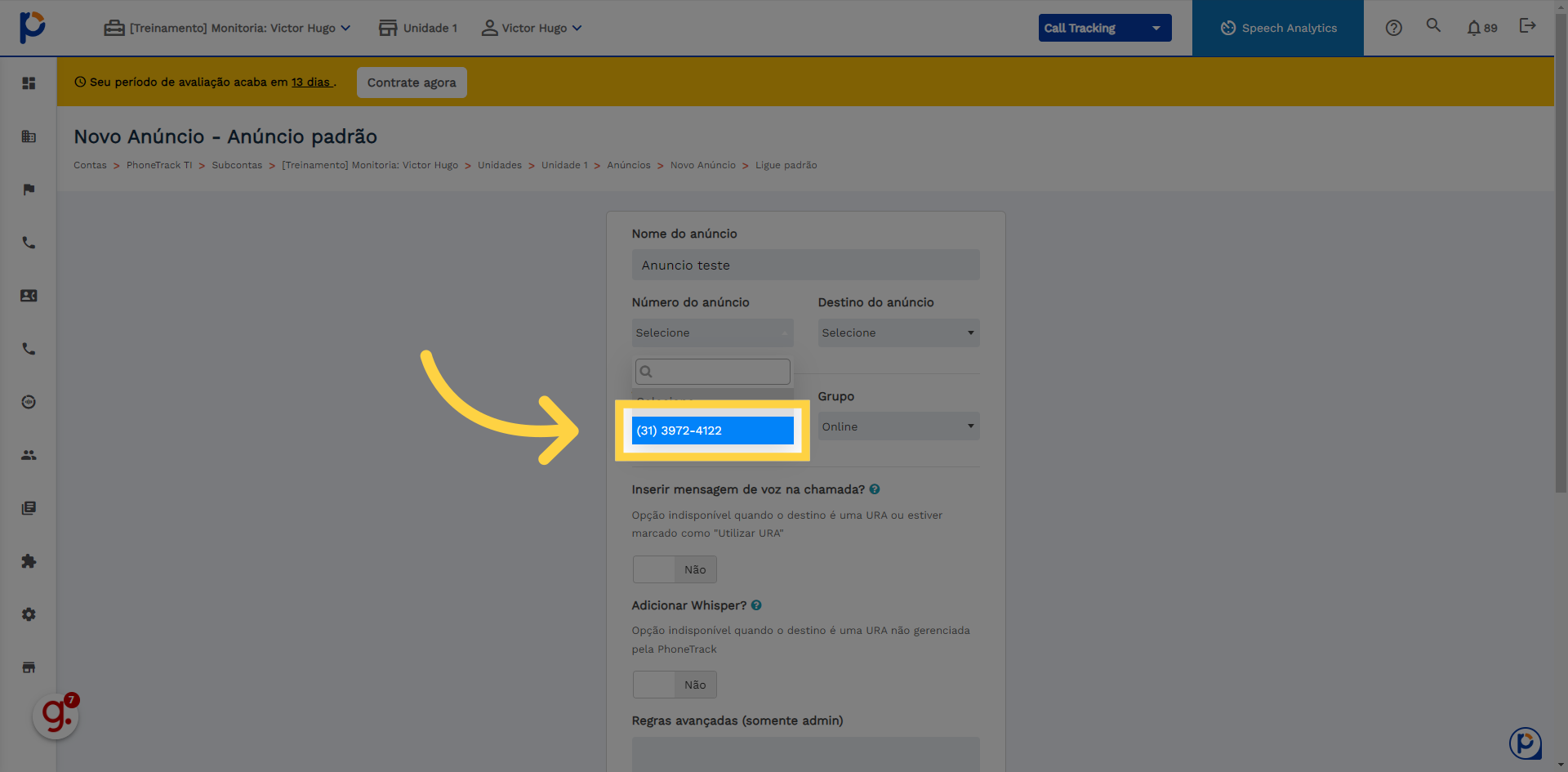The height and width of the screenshot is (772, 1568).
Task: Go to Unidade 1 breadcrumb
Action: point(564,165)
